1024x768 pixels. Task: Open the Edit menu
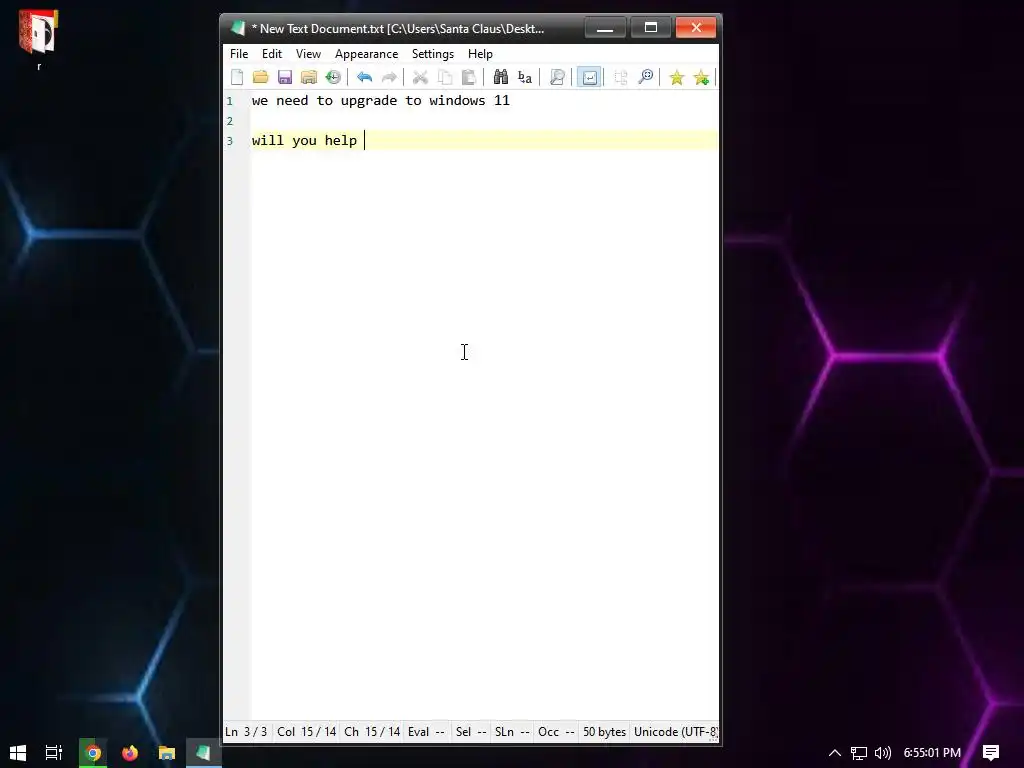click(x=272, y=54)
